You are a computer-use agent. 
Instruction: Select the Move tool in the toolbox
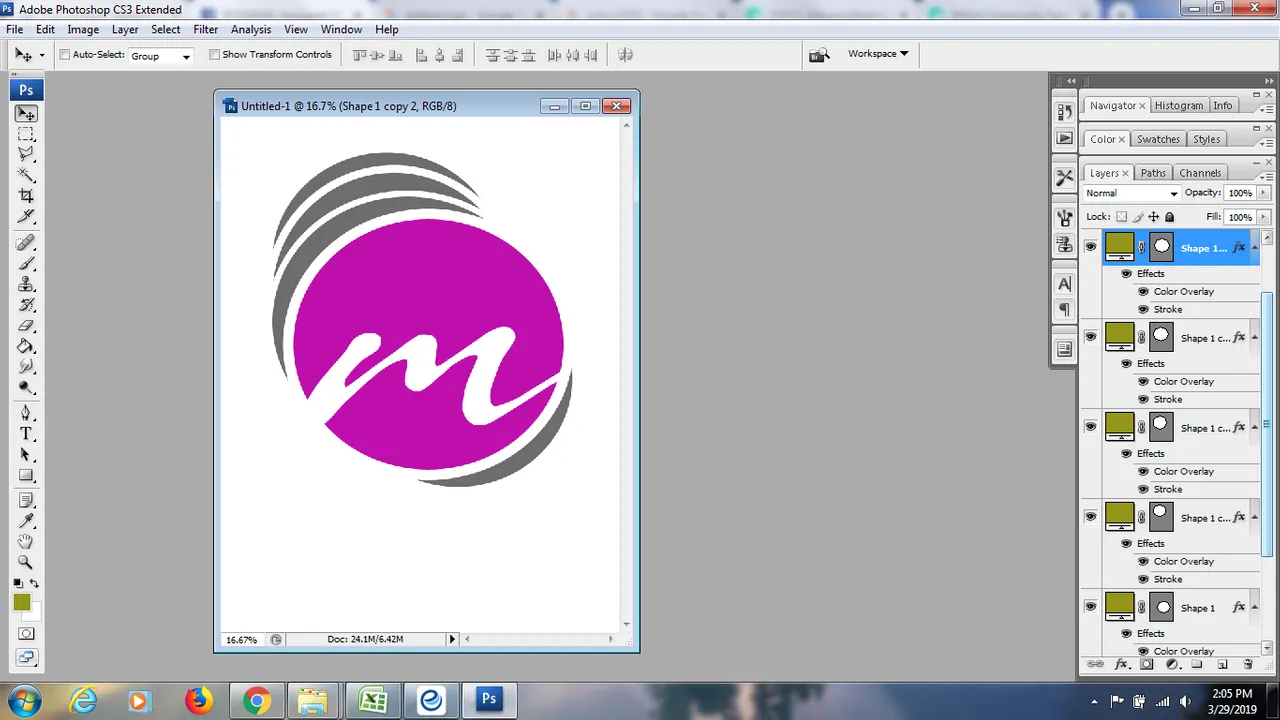point(26,114)
